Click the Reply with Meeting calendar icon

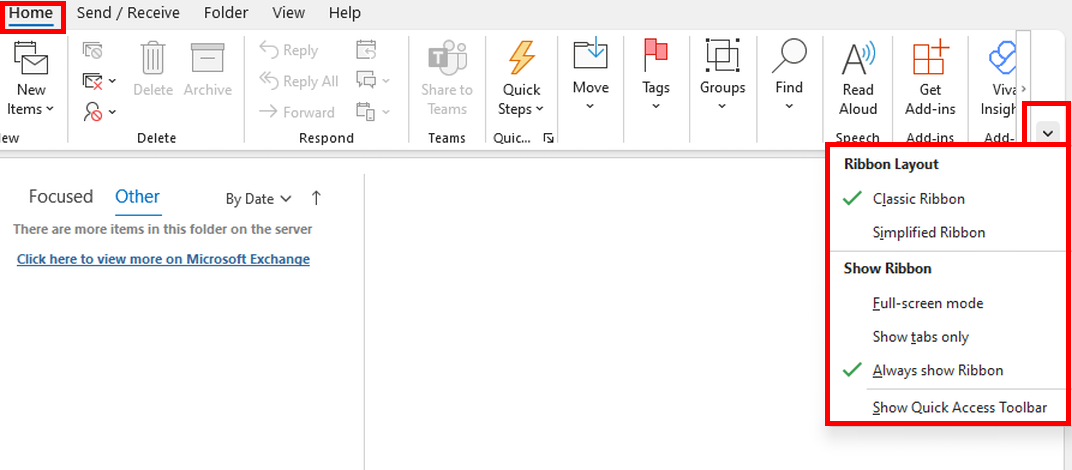tap(366, 50)
